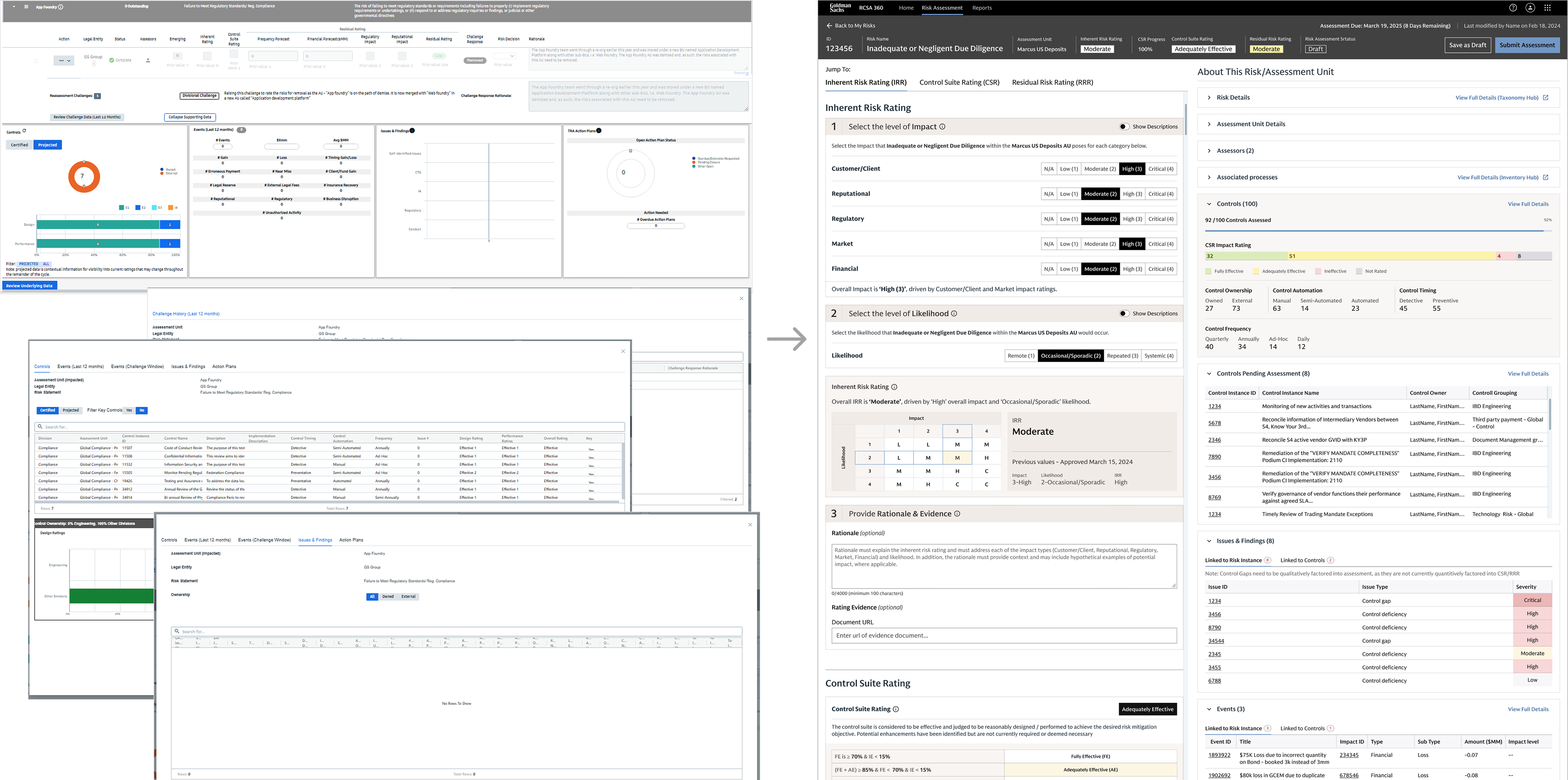1568x780 pixels.
Task: Open the Reports menu item
Action: tap(982, 8)
